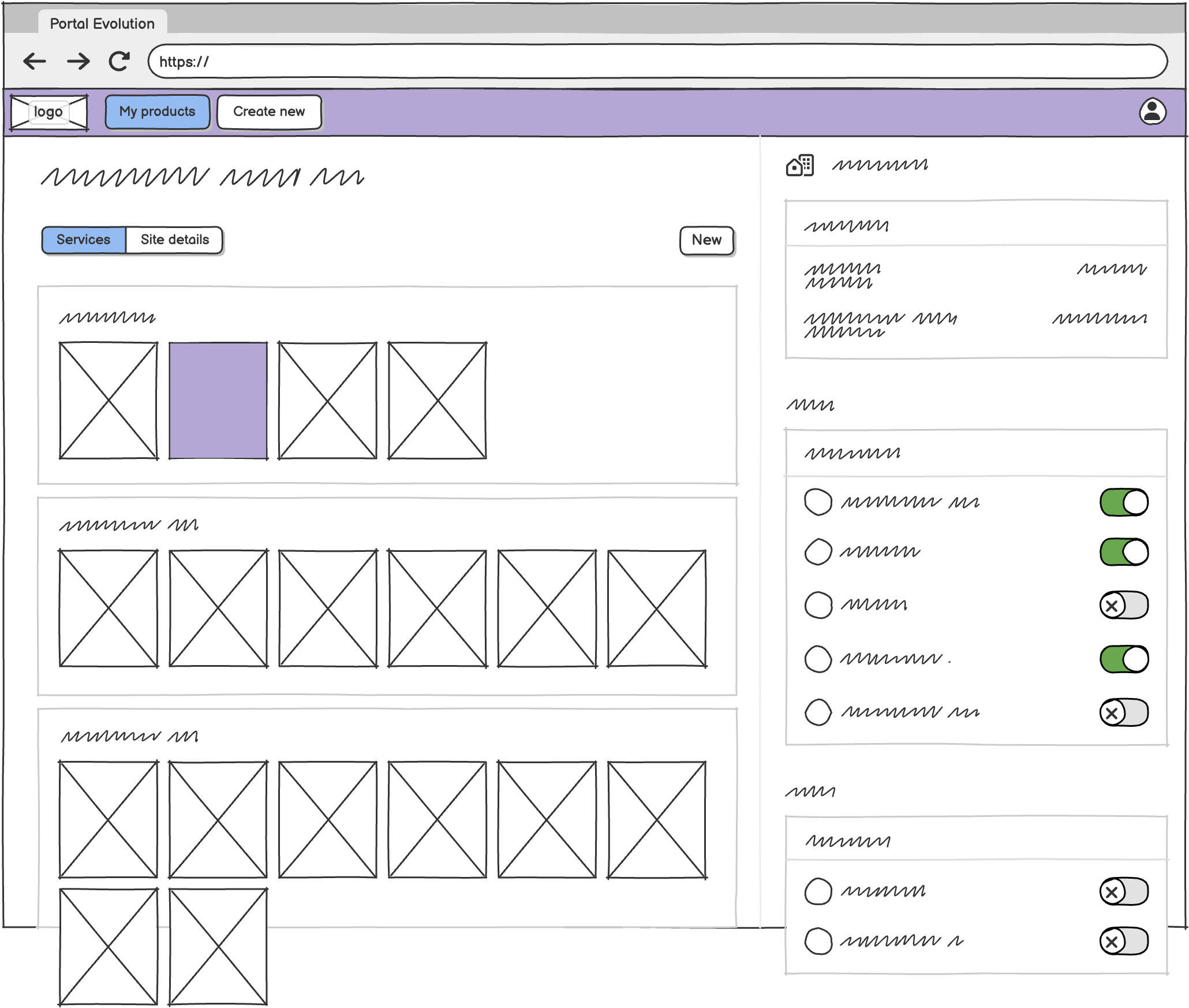Open the user profile avatar icon

point(1152,112)
